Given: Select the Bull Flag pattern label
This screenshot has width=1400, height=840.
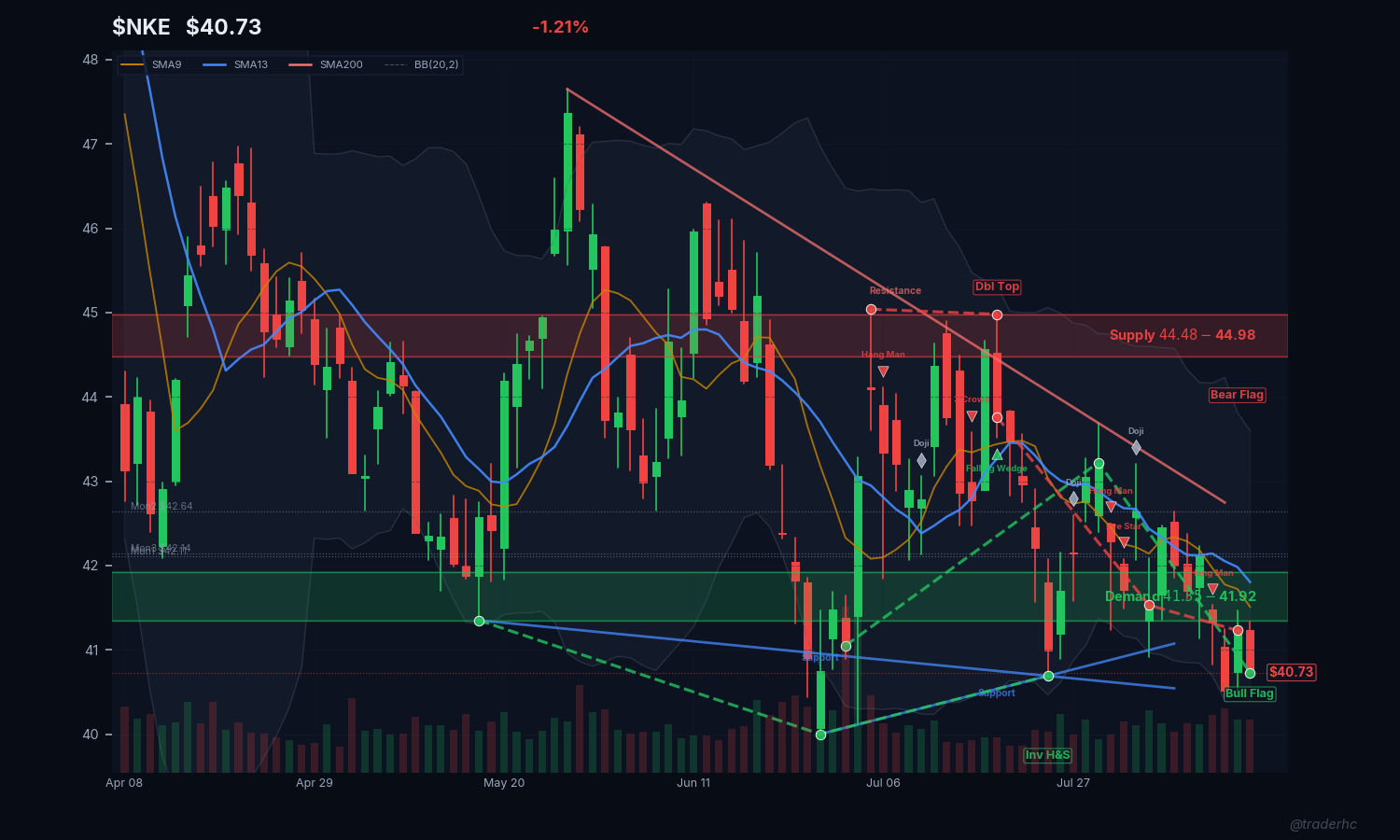Looking at the screenshot, I should tap(1250, 693).
